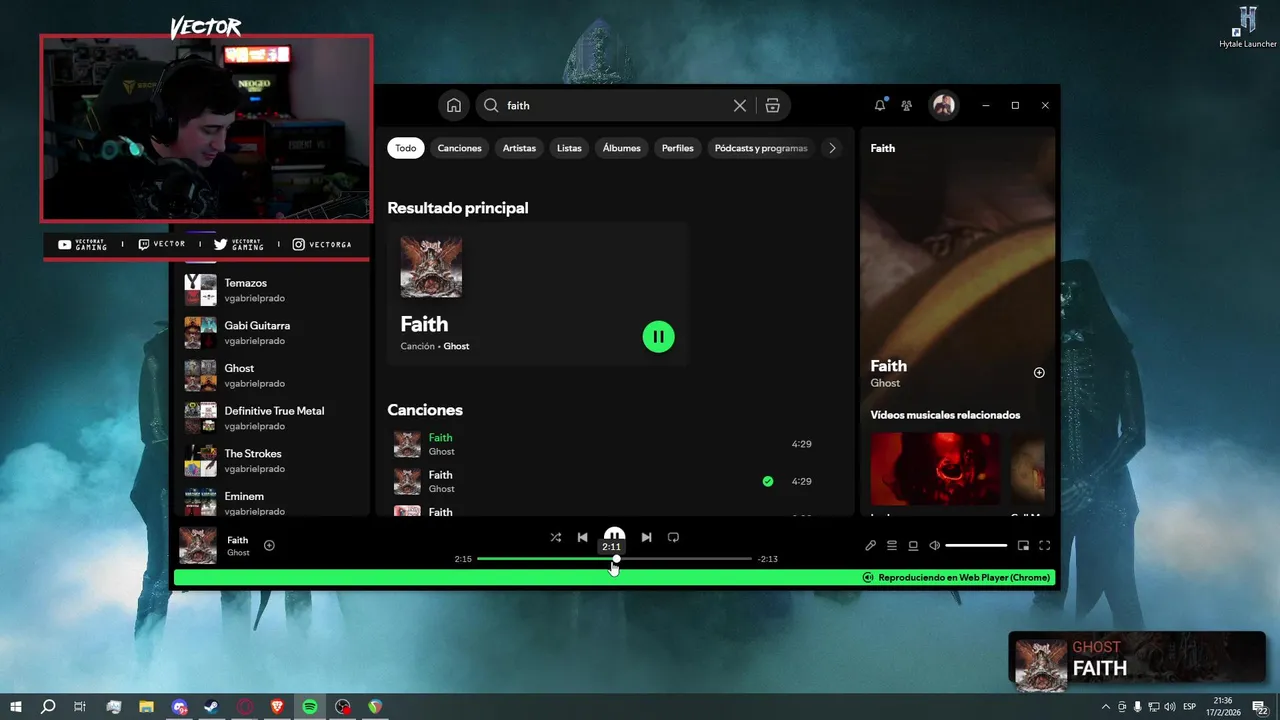
Task: Open Temazos playlist in sidebar
Action: click(270, 290)
